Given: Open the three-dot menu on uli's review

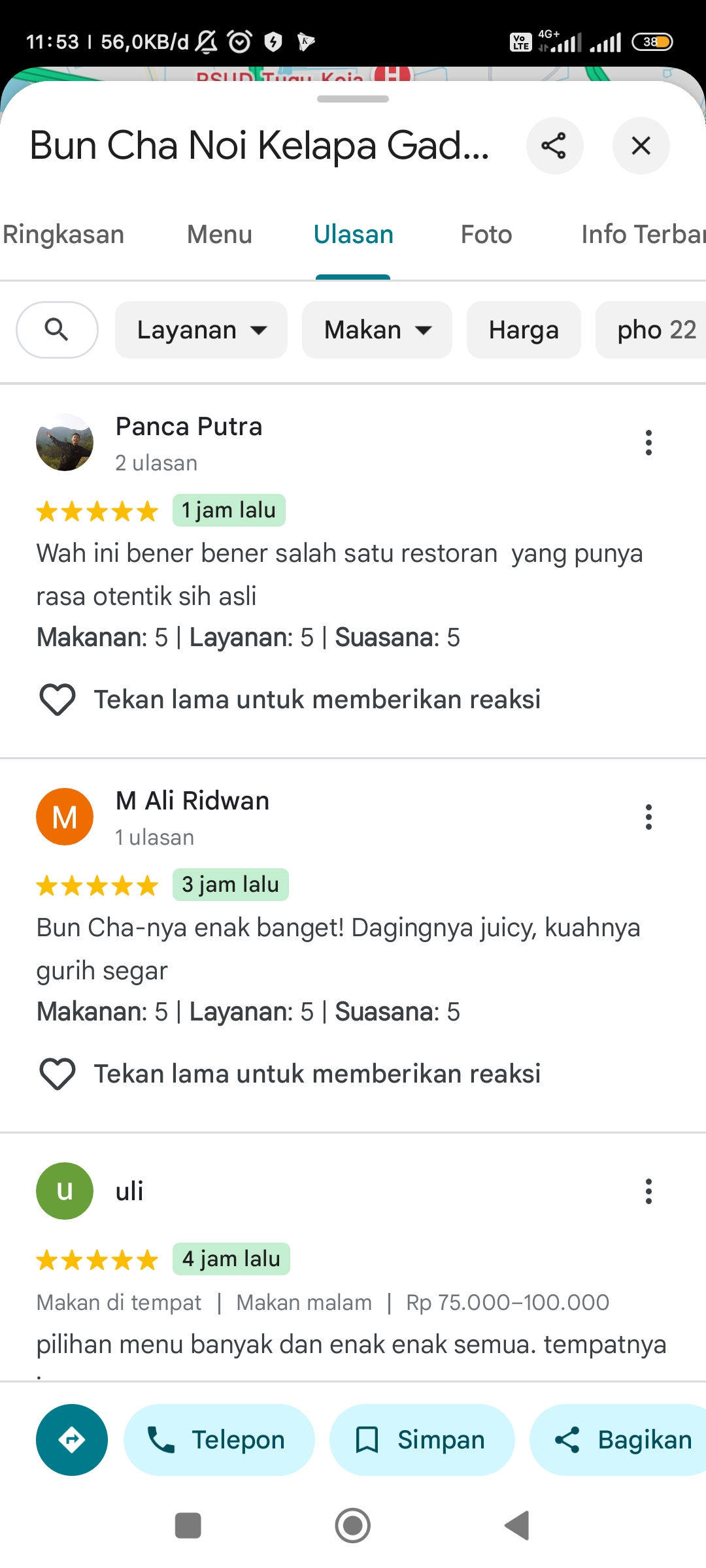Looking at the screenshot, I should point(648,1191).
